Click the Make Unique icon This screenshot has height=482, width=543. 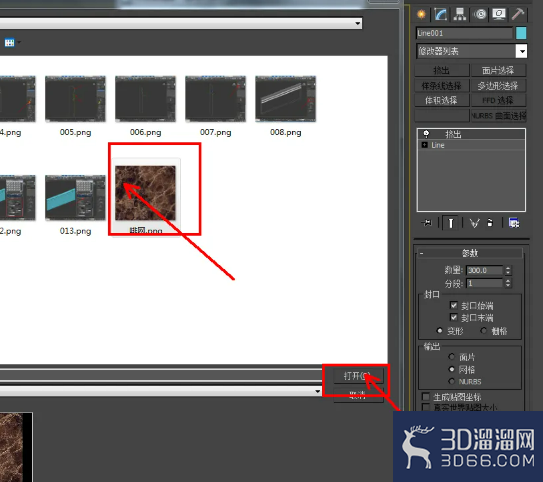(x=474, y=223)
